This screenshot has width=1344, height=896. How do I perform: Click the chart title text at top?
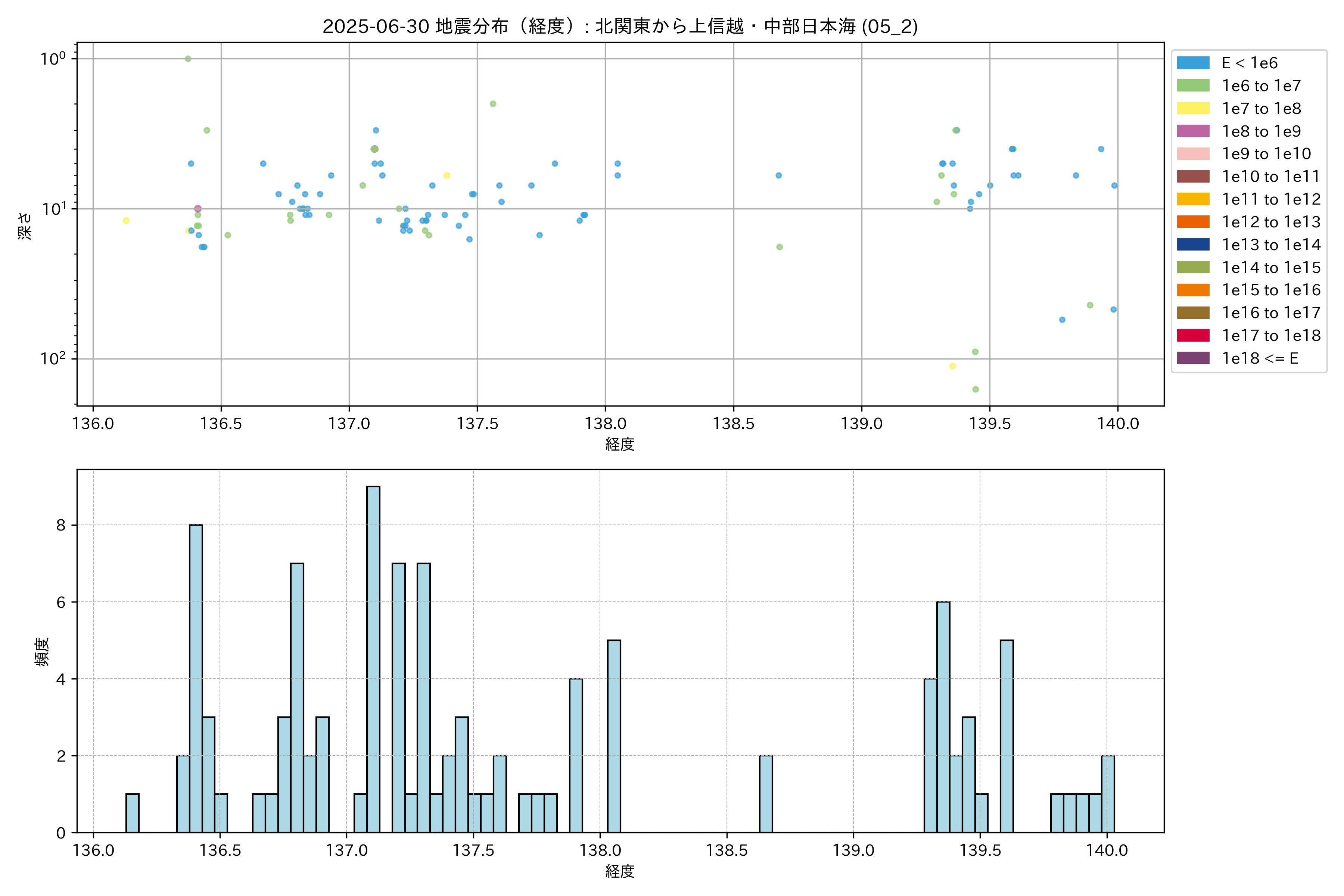620,26
